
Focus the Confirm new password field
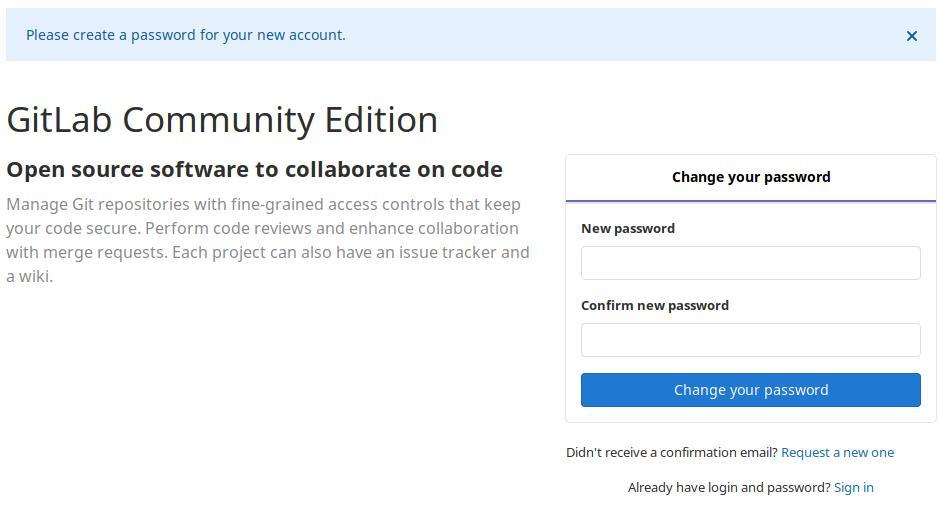click(750, 340)
